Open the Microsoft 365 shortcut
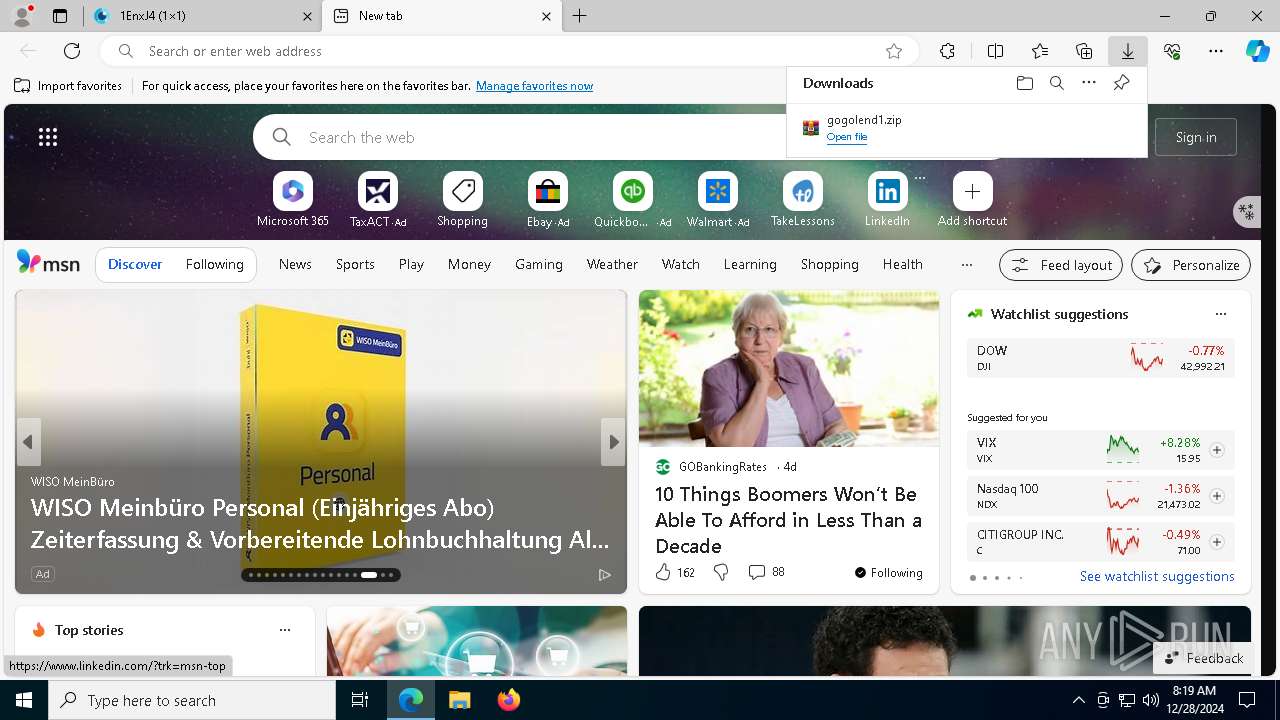 click(293, 200)
